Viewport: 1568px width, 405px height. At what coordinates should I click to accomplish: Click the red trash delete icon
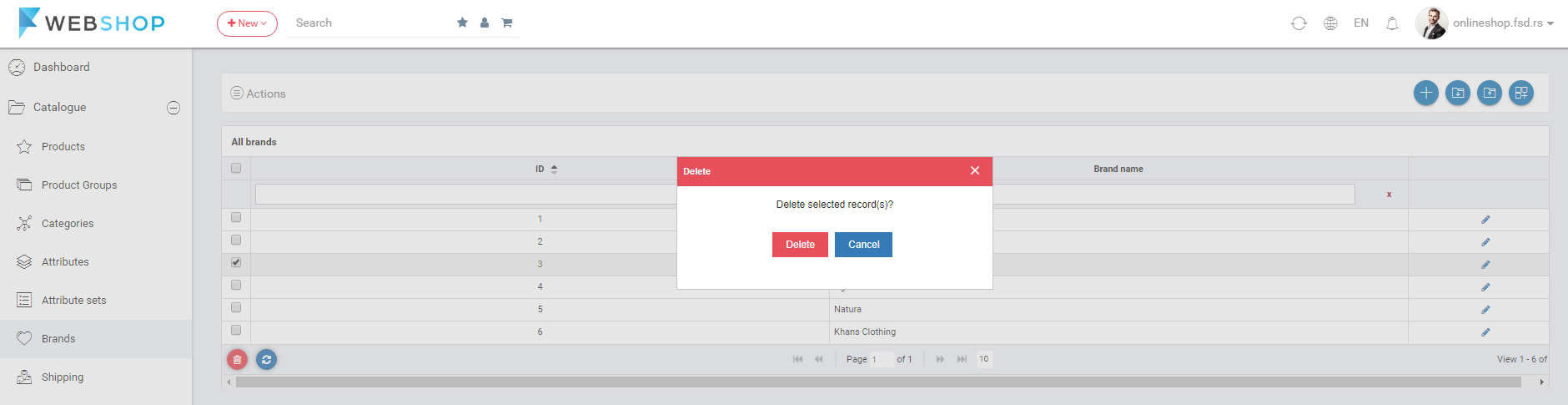(x=237, y=359)
